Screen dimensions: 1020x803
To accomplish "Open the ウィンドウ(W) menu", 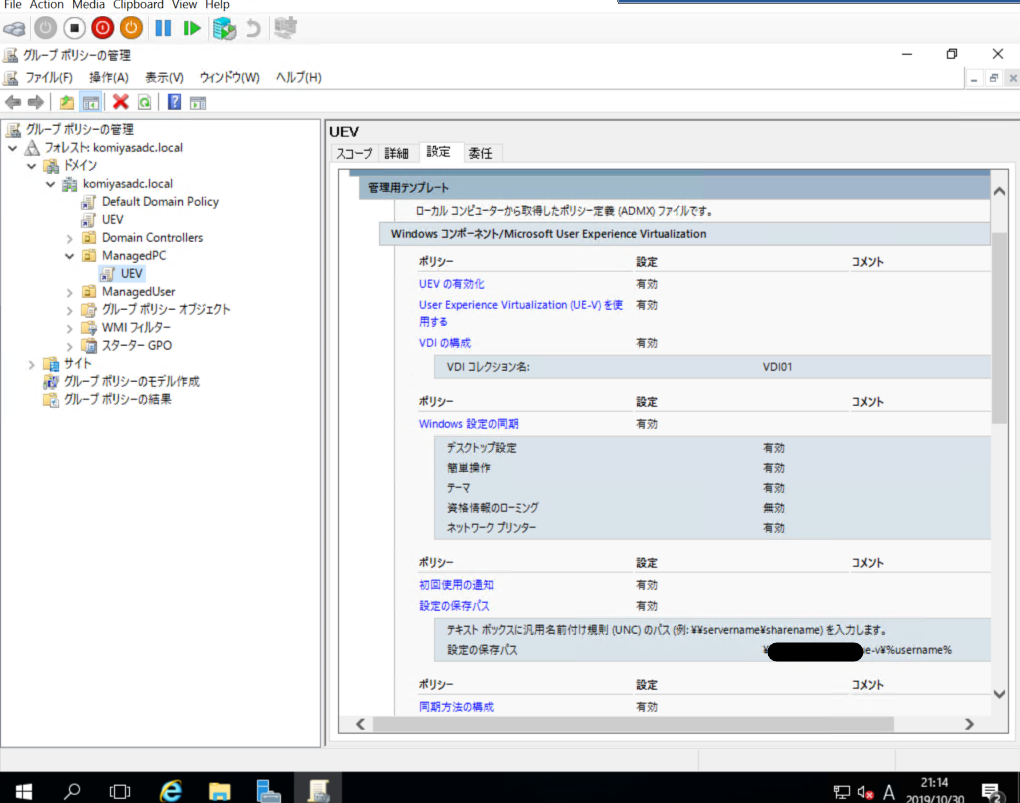I will click(230, 77).
